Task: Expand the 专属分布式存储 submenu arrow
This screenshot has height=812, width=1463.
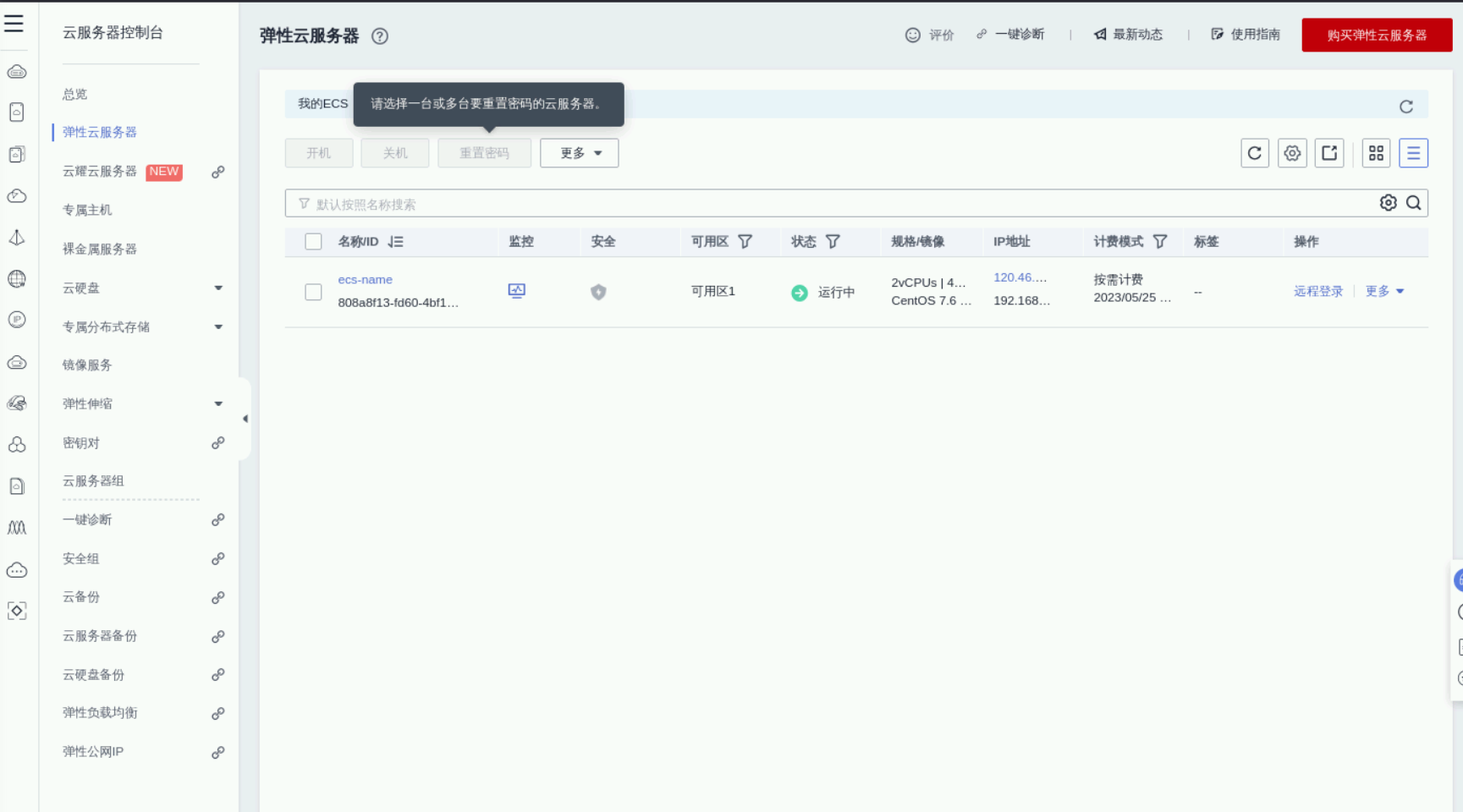Action: point(218,326)
